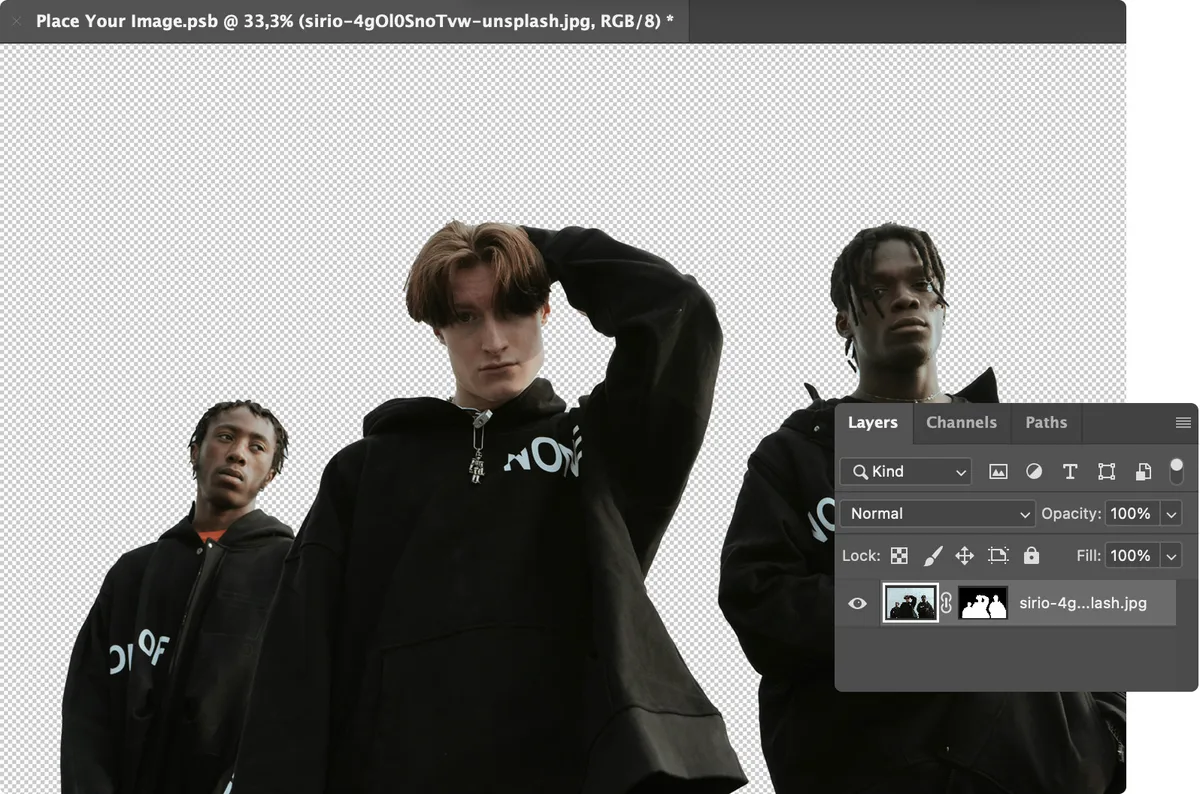This screenshot has width=1200, height=794.
Task: Filter layers by shape layer icon
Action: [1106, 472]
